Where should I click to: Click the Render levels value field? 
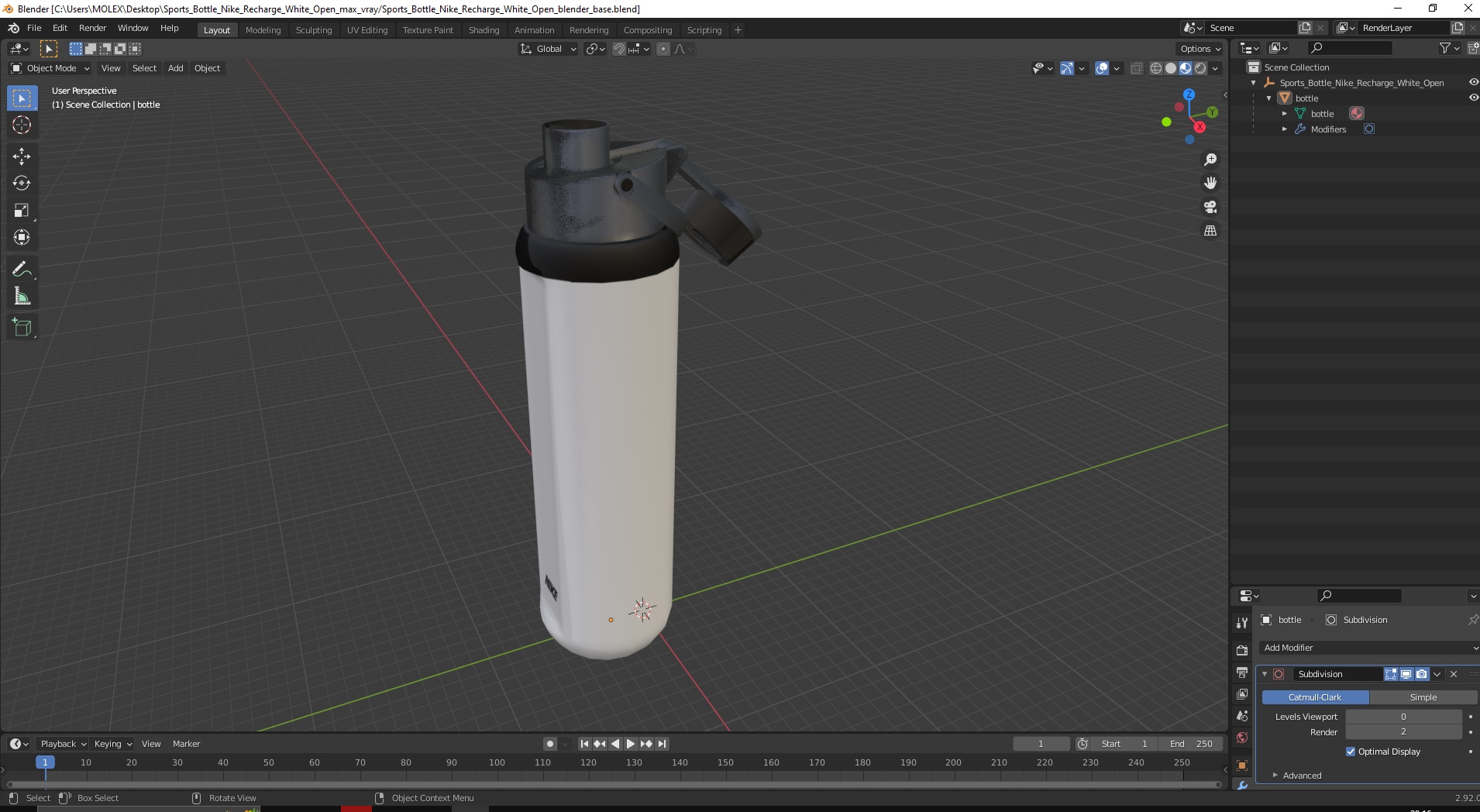1403,732
